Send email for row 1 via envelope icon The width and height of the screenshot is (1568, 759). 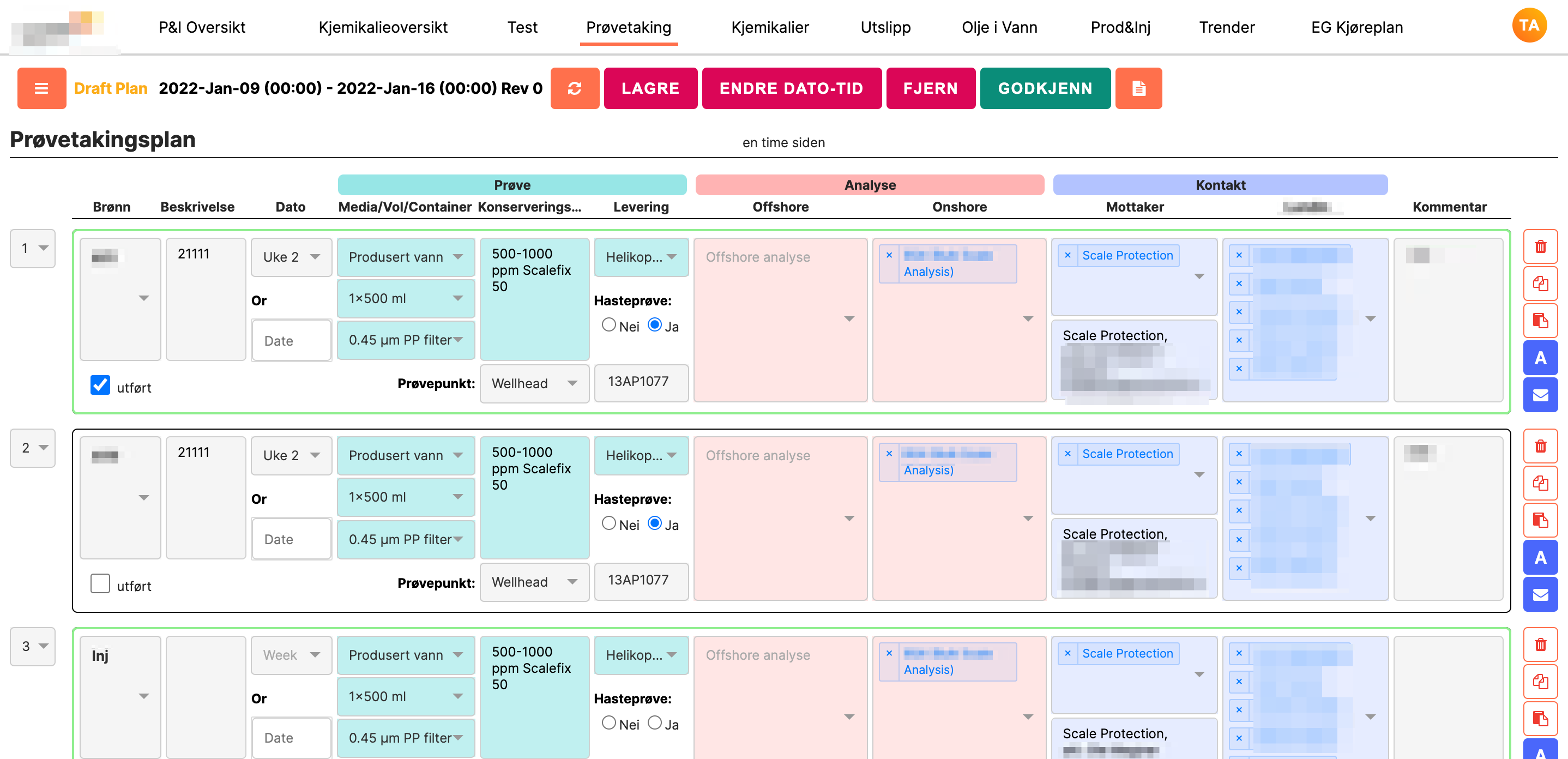tap(1540, 395)
